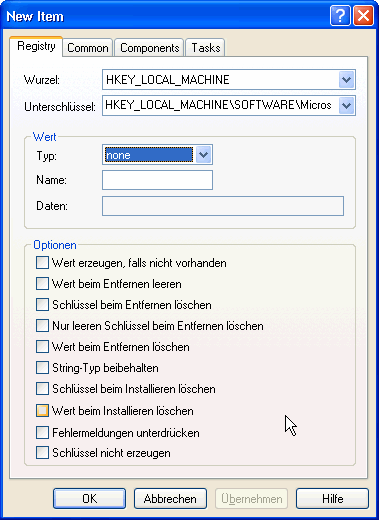Image resolution: width=379 pixels, height=520 pixels.
Task: Click into the Unterschlüssel path text
Action: click(218, 105)
